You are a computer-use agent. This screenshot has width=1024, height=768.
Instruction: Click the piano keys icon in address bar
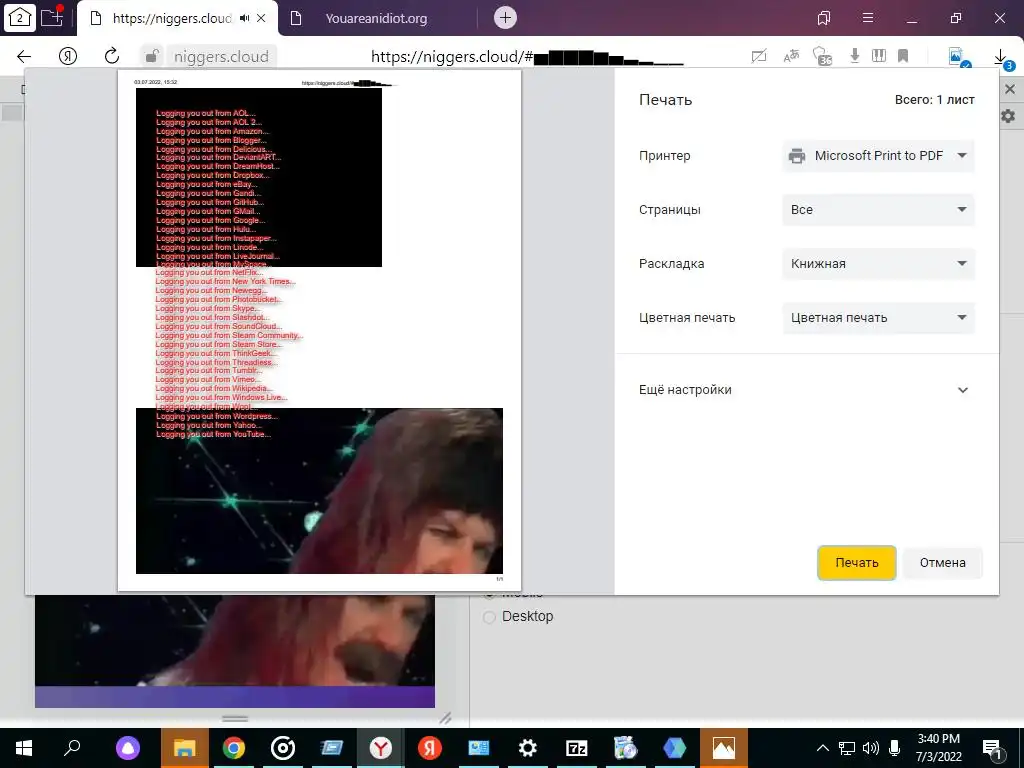pos(879,56)
